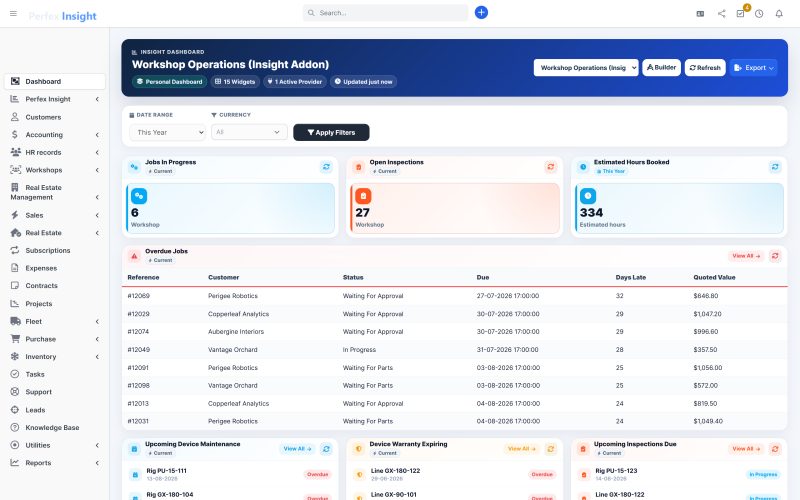800x500 pixels.
Task: Click the Customers person icon in sidebar
Action: (x=15, y=117)
